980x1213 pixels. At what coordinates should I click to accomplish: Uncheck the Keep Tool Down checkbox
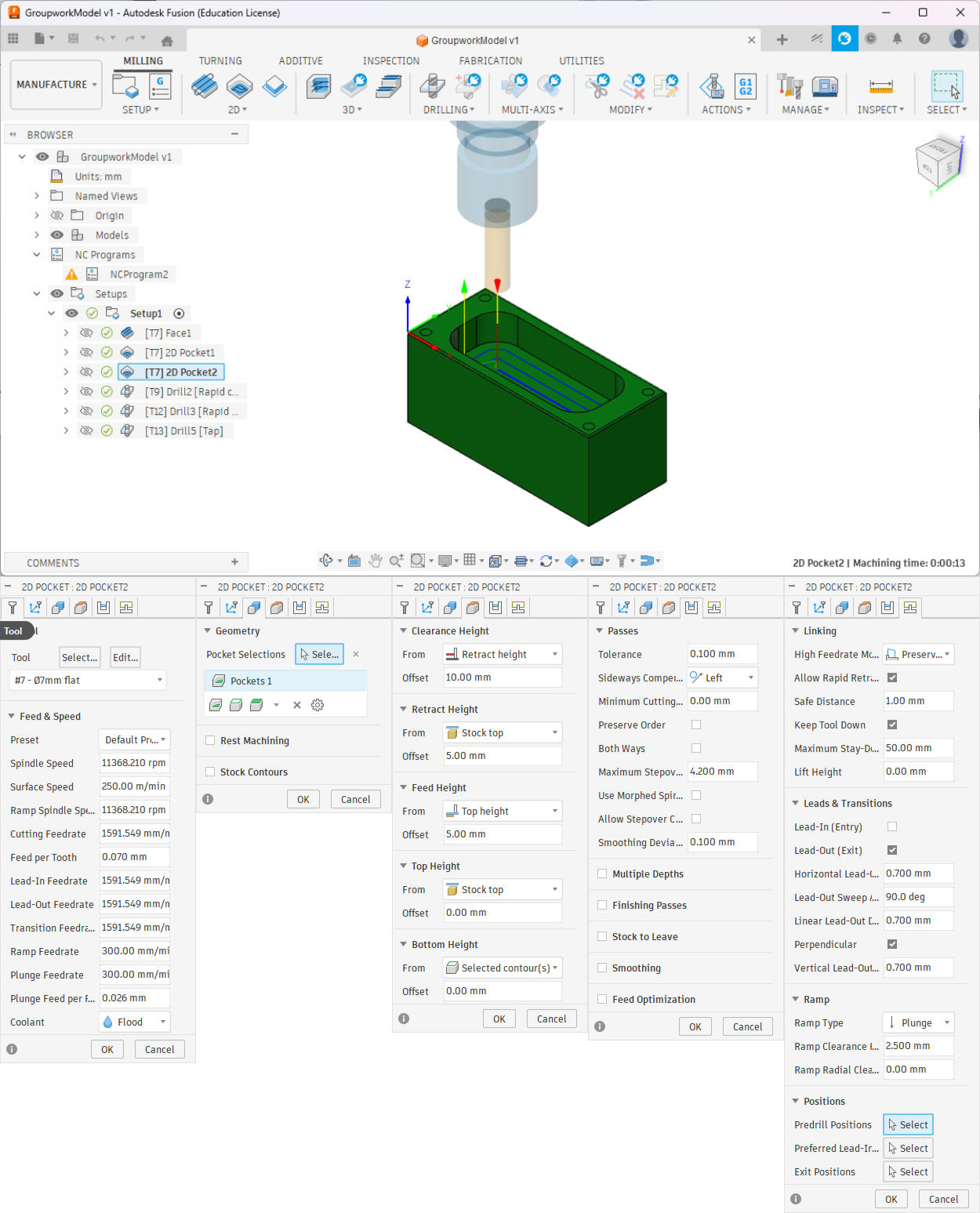click(892, 725)
